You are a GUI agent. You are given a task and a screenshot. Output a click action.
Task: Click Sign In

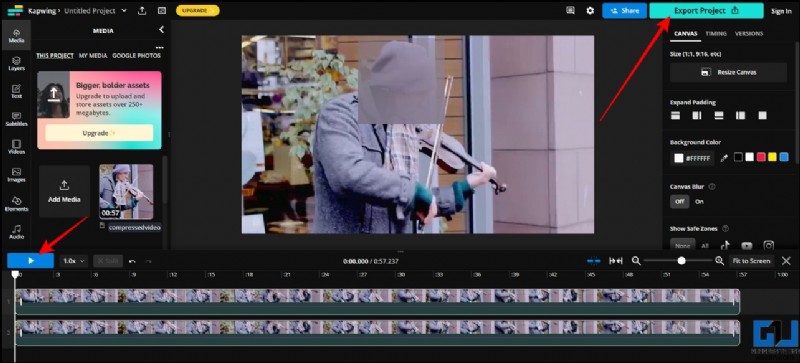tap(781, 11)
